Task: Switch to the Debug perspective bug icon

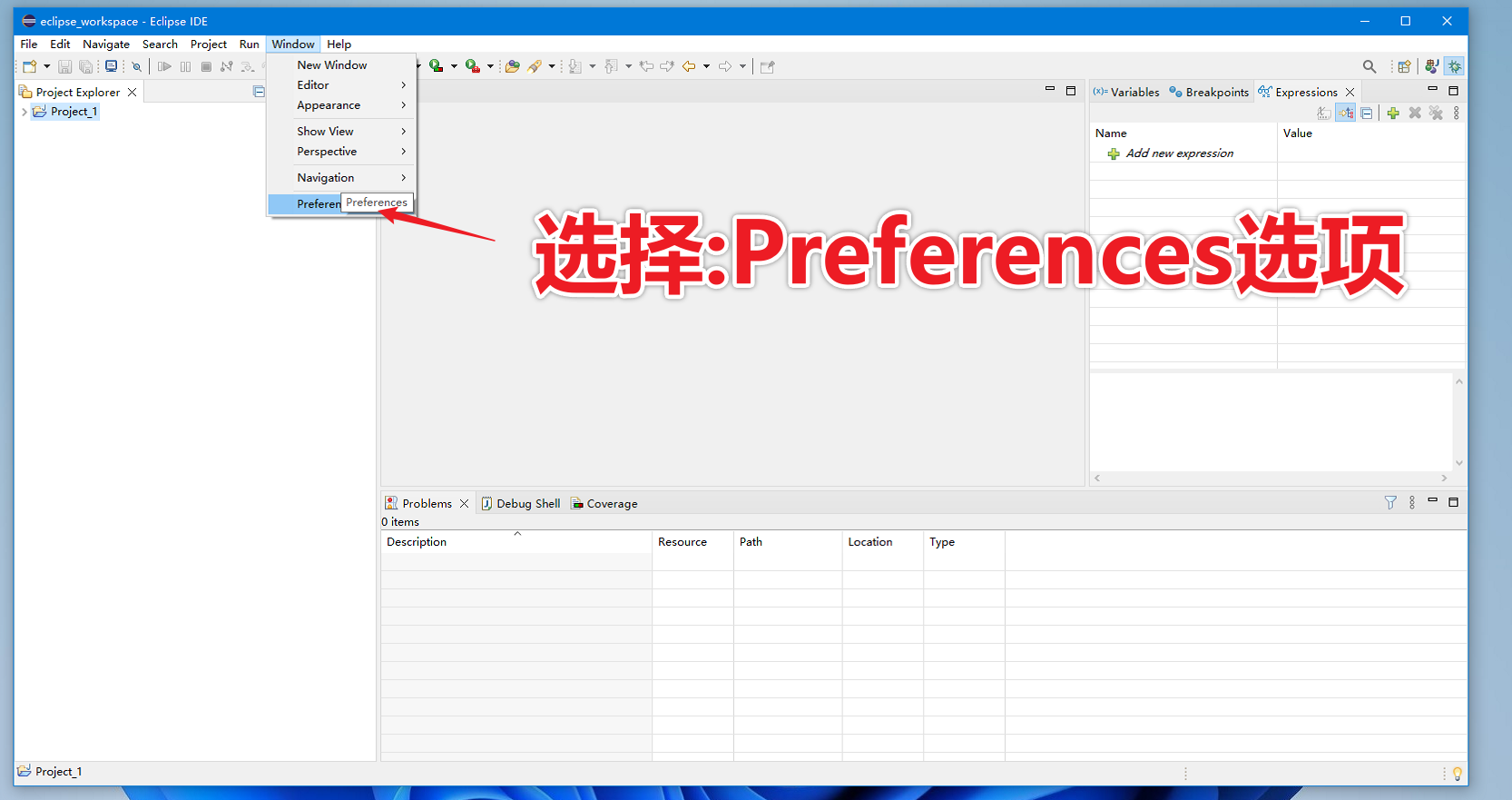Action: click(1455, 66)
